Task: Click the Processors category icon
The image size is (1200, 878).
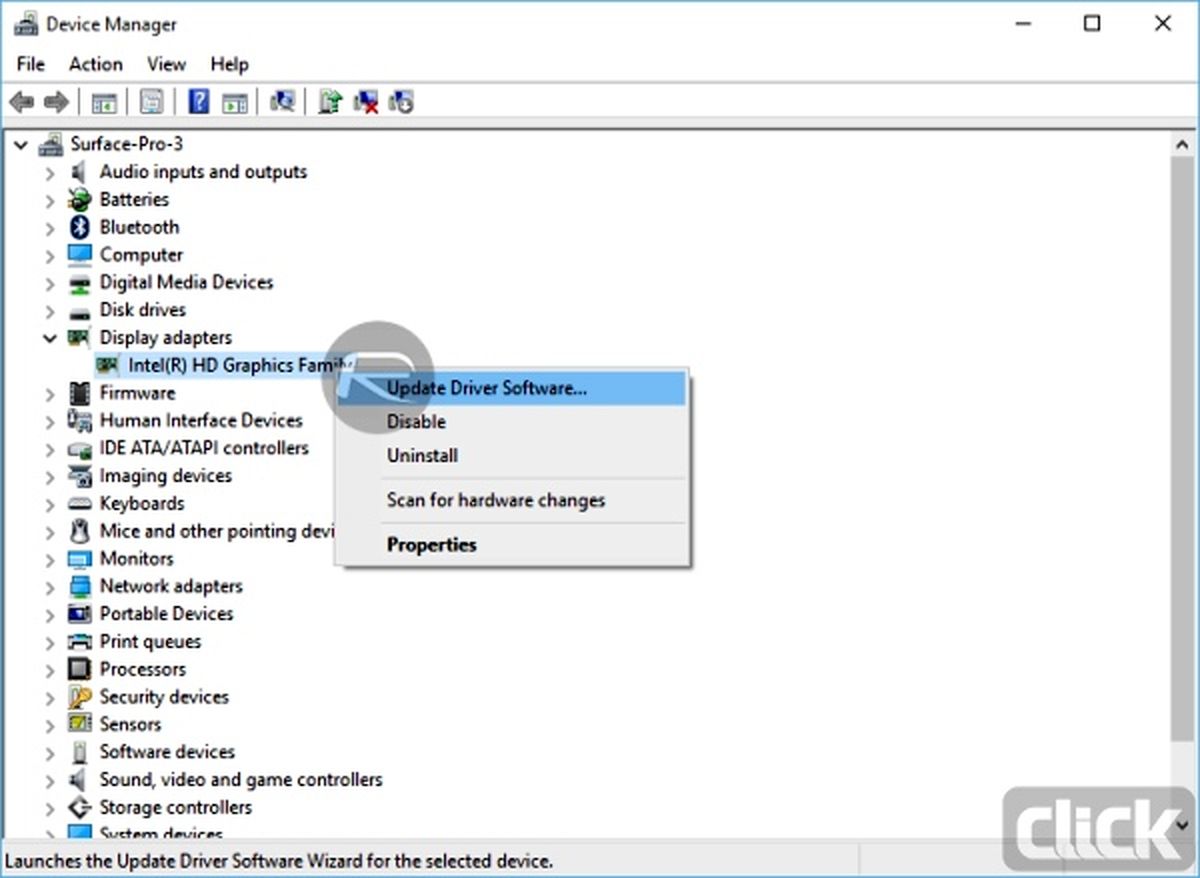Action: point(80,669)
